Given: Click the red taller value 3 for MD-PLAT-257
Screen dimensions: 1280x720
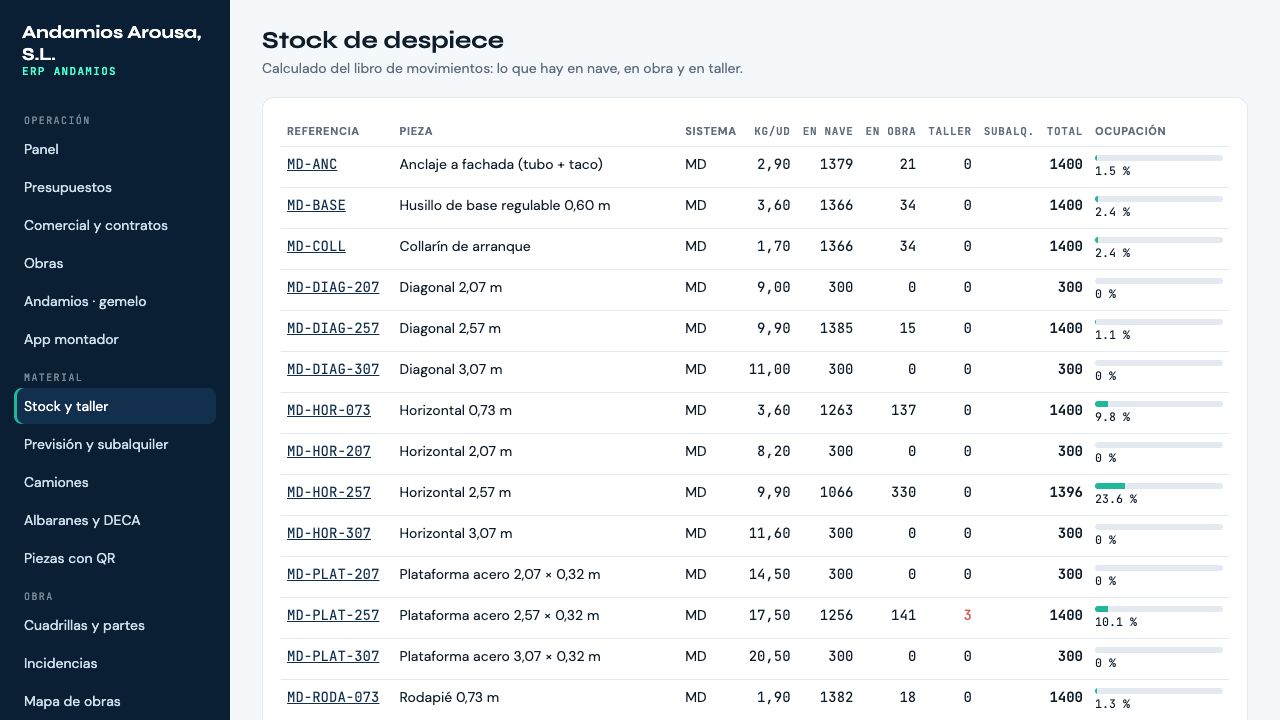Looking at the screenshot, I should (967, 615).
